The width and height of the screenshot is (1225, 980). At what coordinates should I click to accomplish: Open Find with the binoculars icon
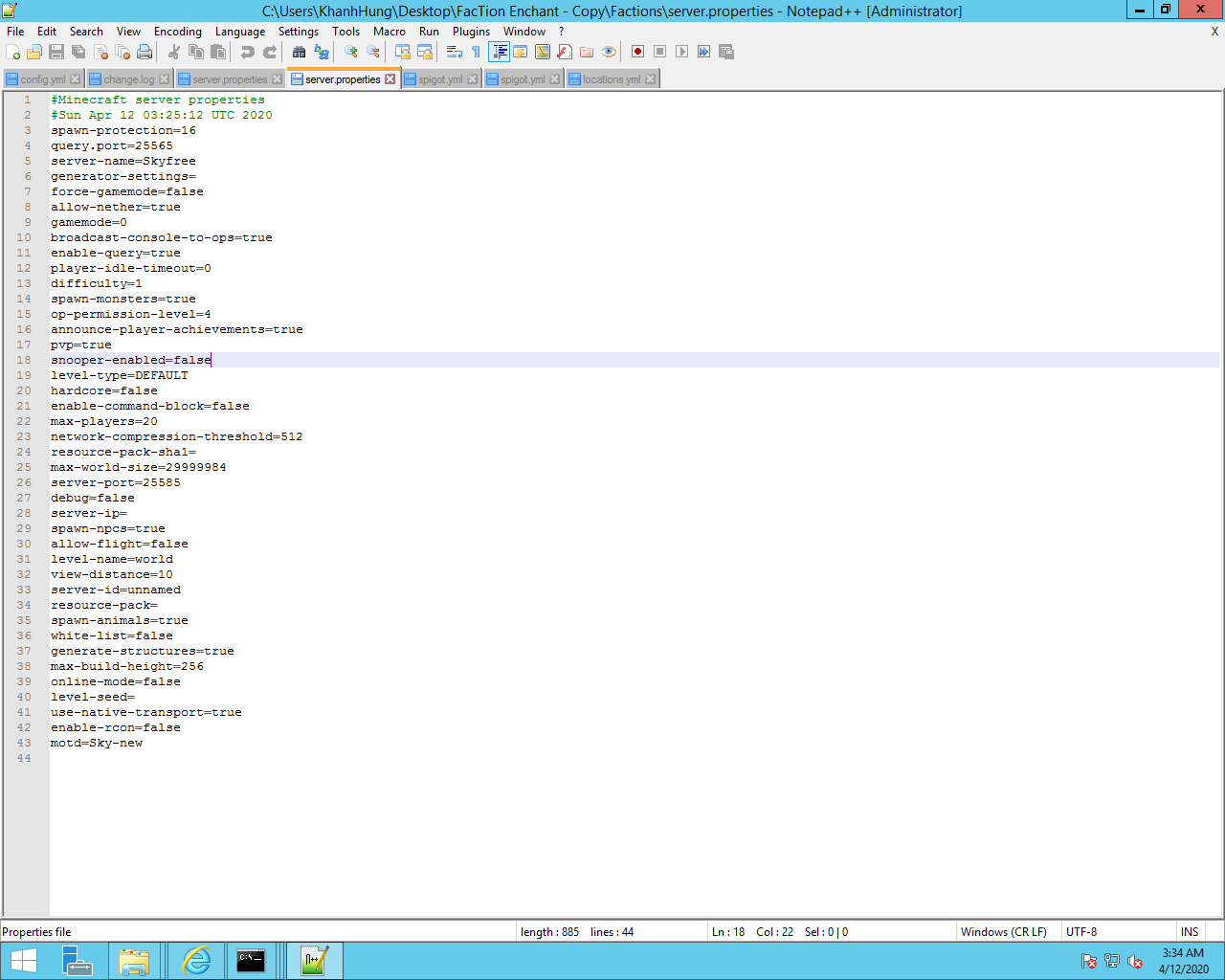pyautogui.click(x=299, y=52)
